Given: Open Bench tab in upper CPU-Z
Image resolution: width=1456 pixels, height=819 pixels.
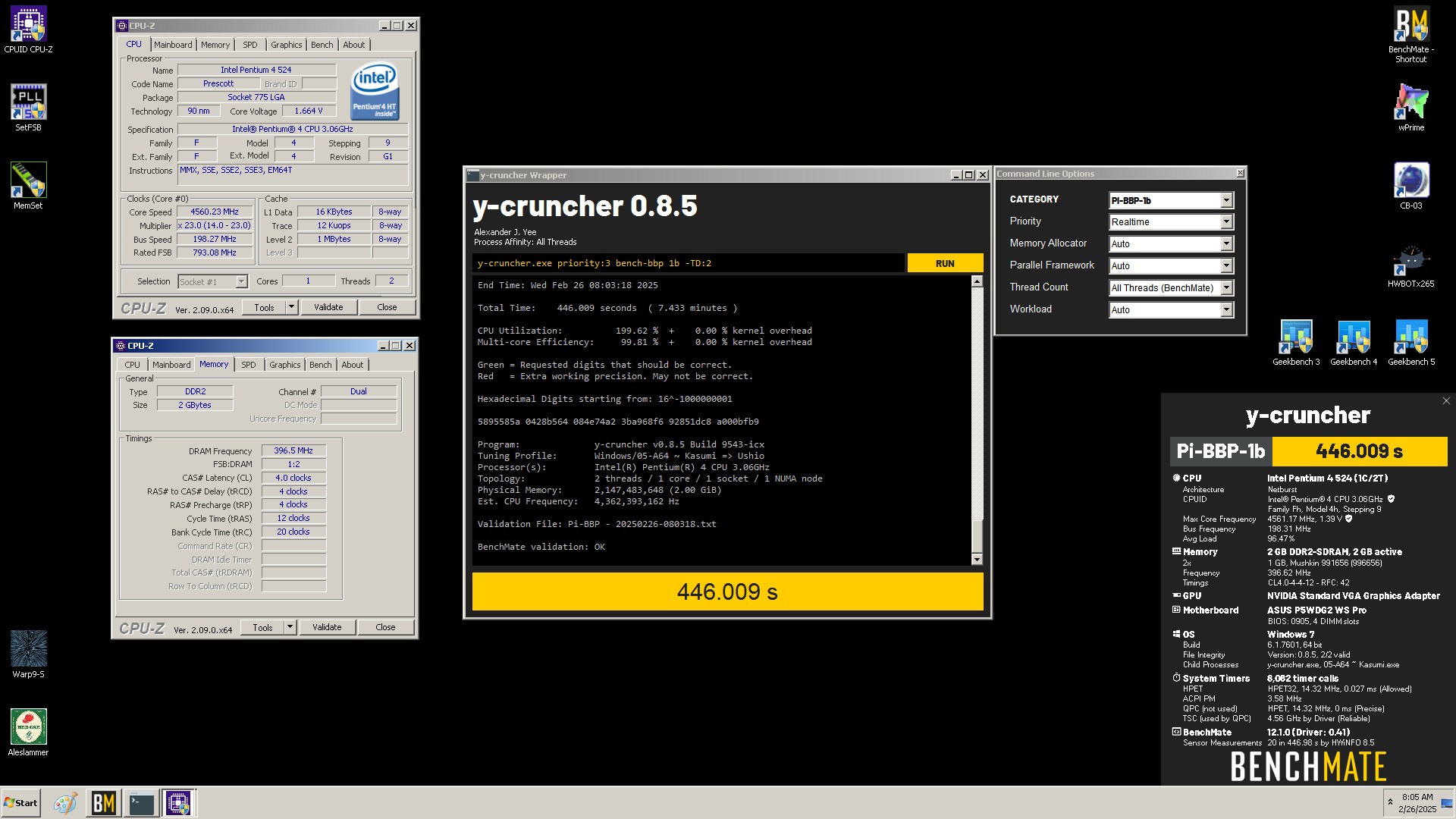Looking at the screenshot, I should point(322,45).
